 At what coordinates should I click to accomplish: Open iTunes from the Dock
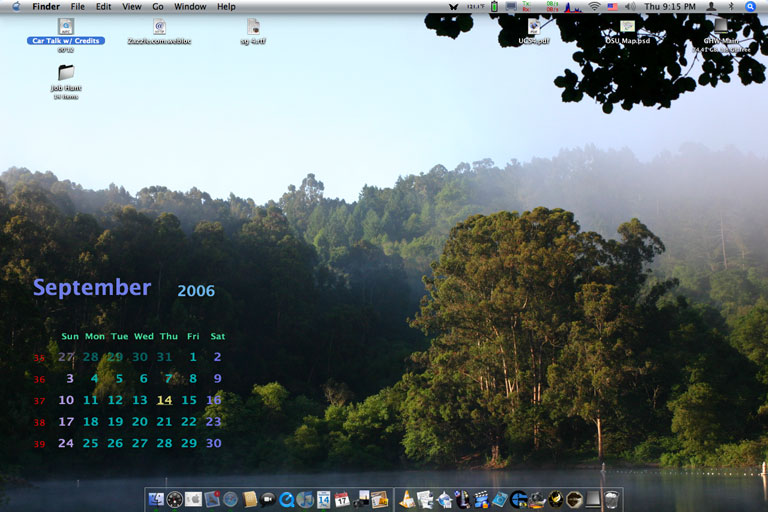305,499
